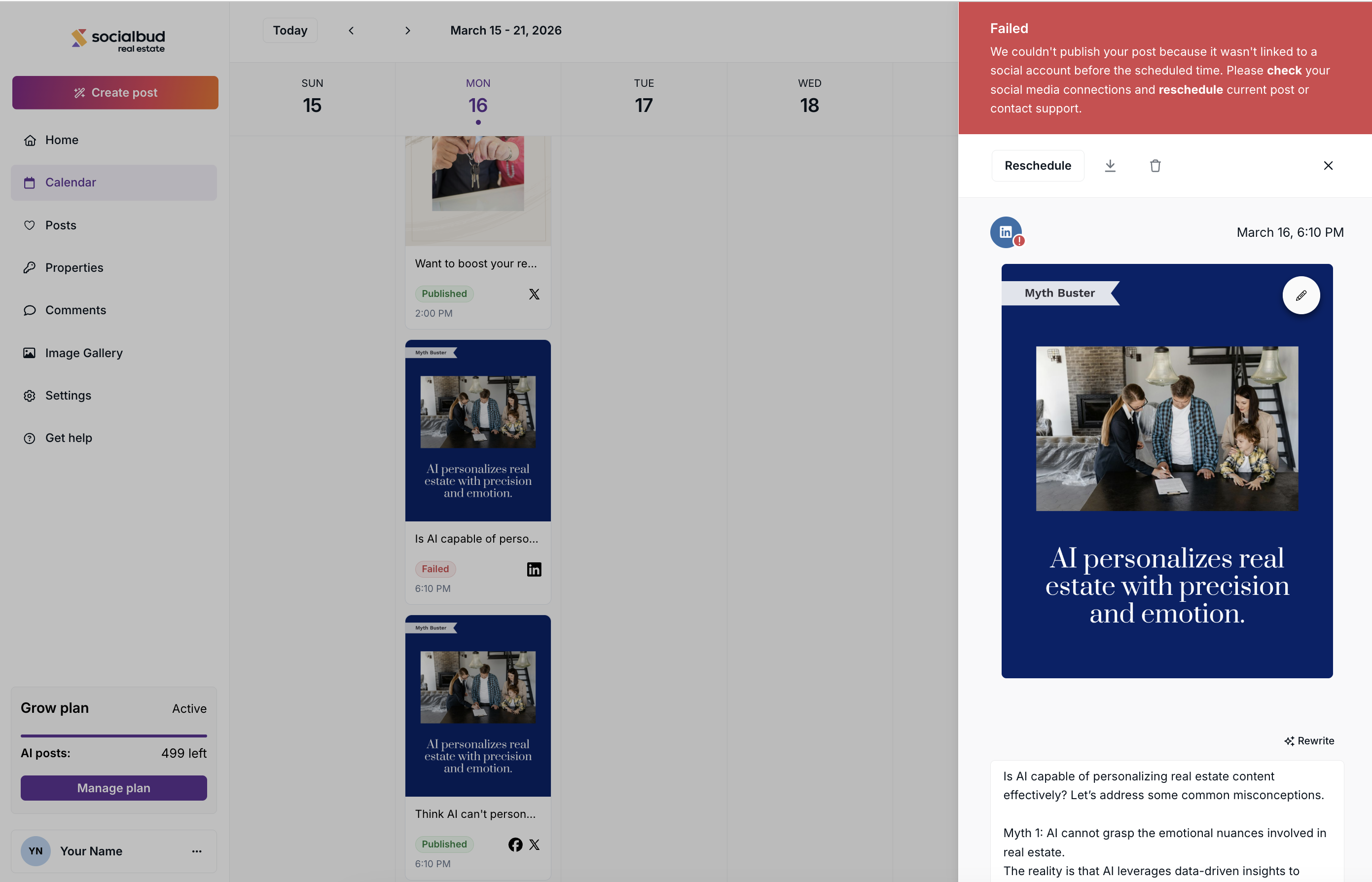Click the pencil edit icon on image
The width and height of the screenshot is (1372, 882).
coord(1301,295)
